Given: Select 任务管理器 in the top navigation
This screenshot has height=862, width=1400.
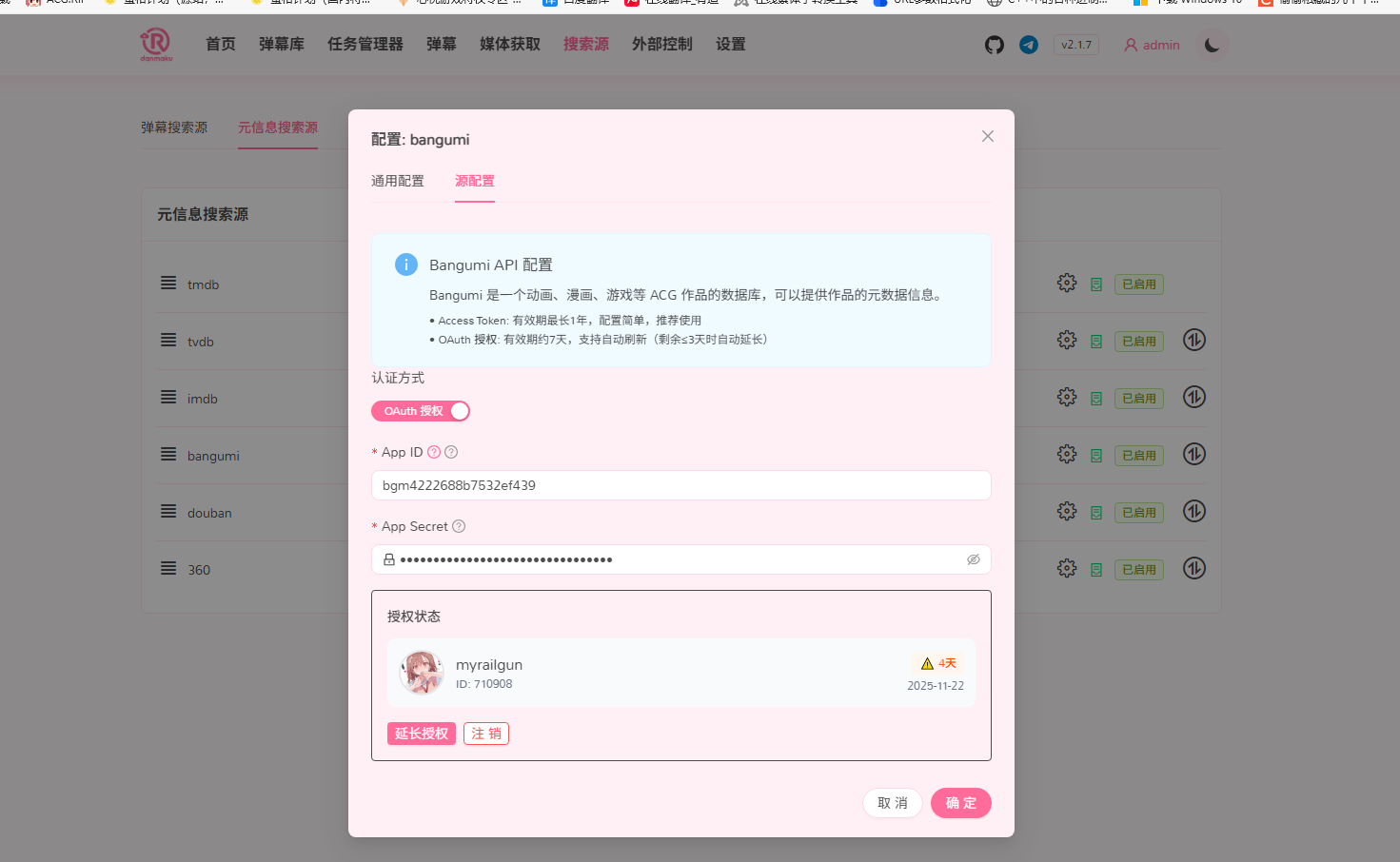Looking at the screenshot, I should (x=365, y=44).
